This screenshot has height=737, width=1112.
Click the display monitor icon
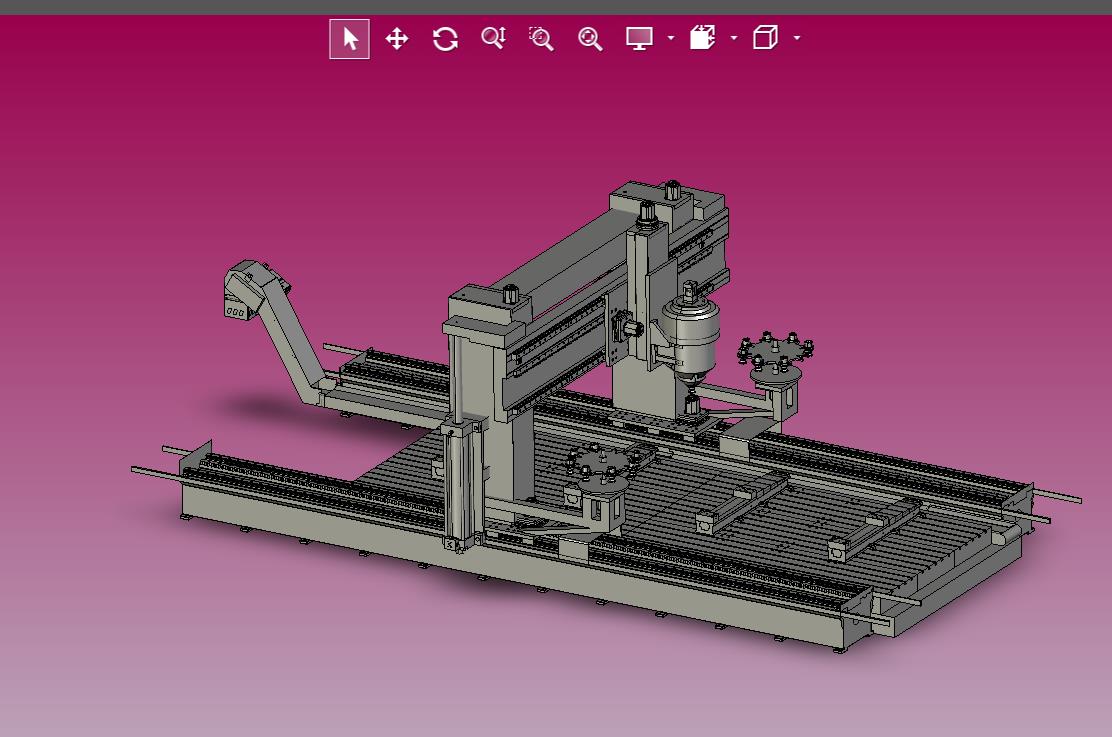[x=639, y=38]
